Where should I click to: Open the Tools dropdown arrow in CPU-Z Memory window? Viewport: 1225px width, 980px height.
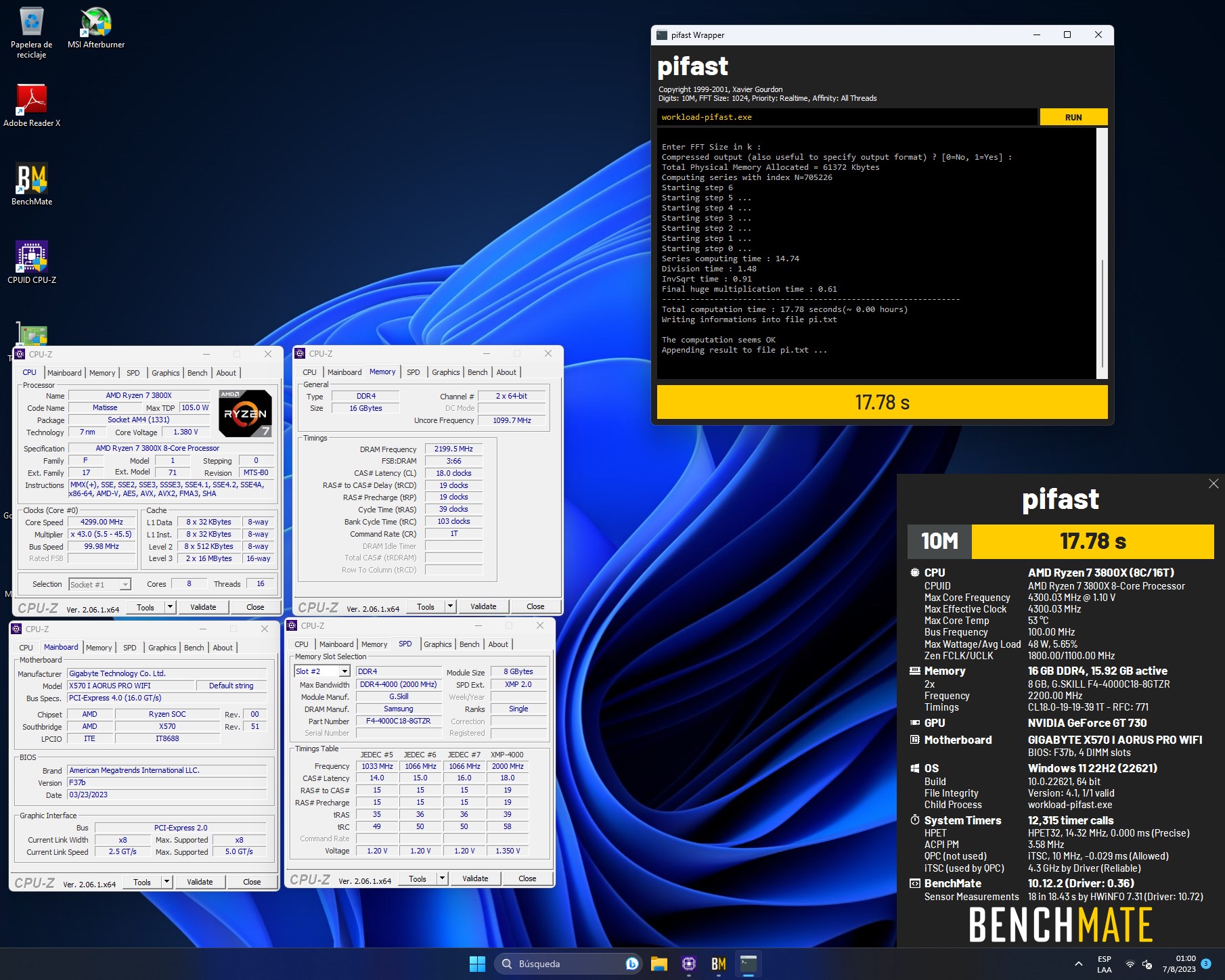(x=451, y=606)
